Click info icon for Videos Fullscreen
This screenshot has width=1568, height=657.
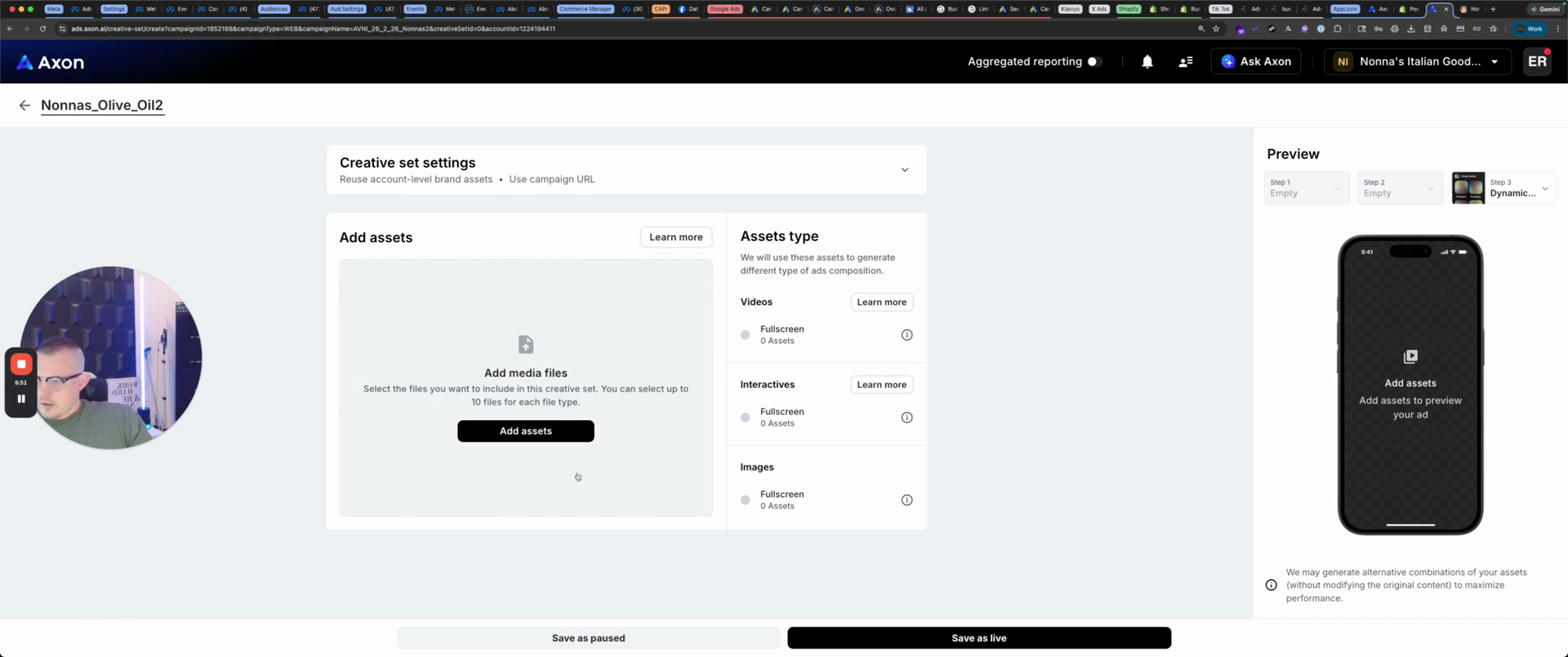coord(906,335)
